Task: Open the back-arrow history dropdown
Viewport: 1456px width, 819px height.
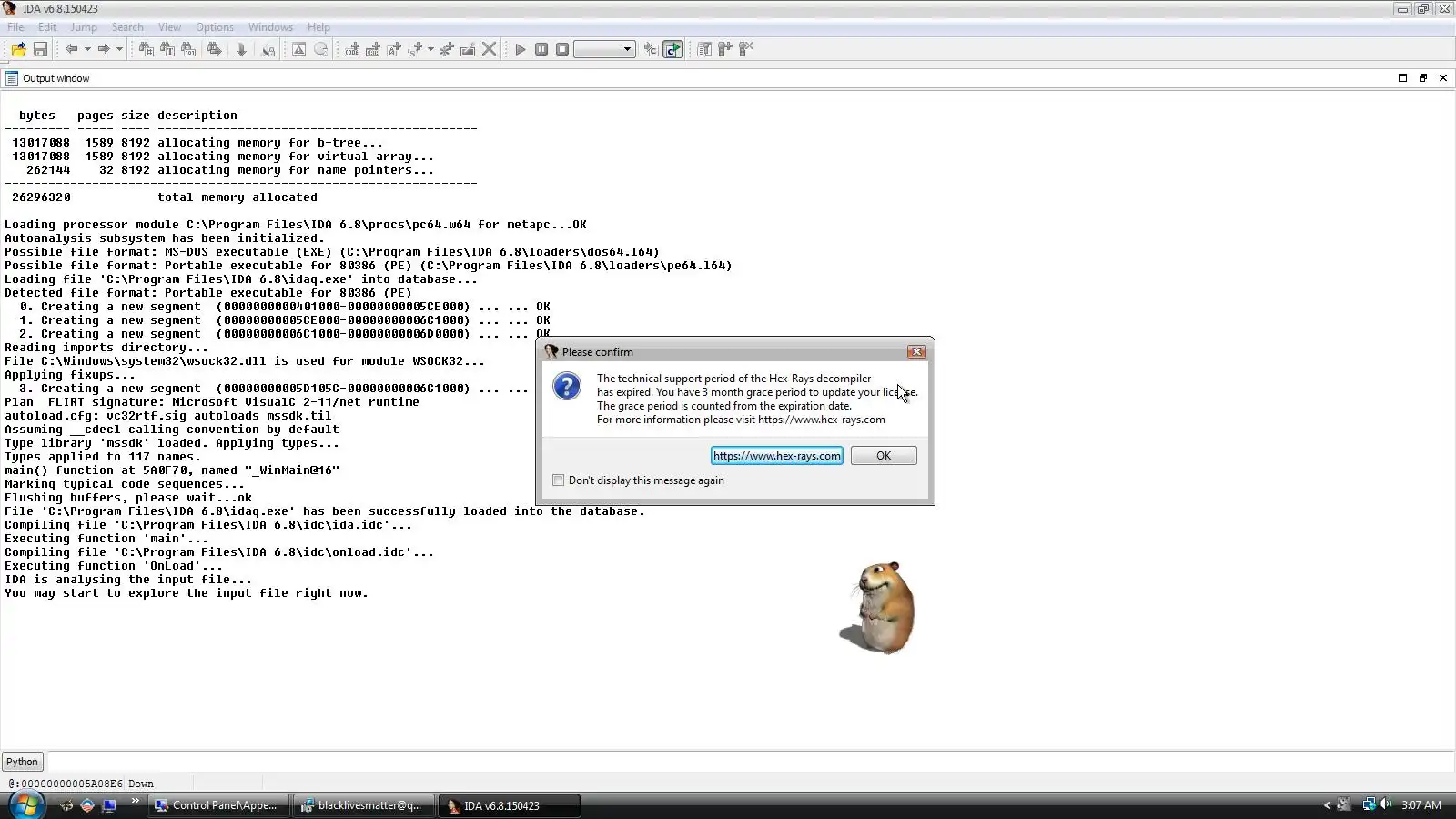Action: [87, 49]
